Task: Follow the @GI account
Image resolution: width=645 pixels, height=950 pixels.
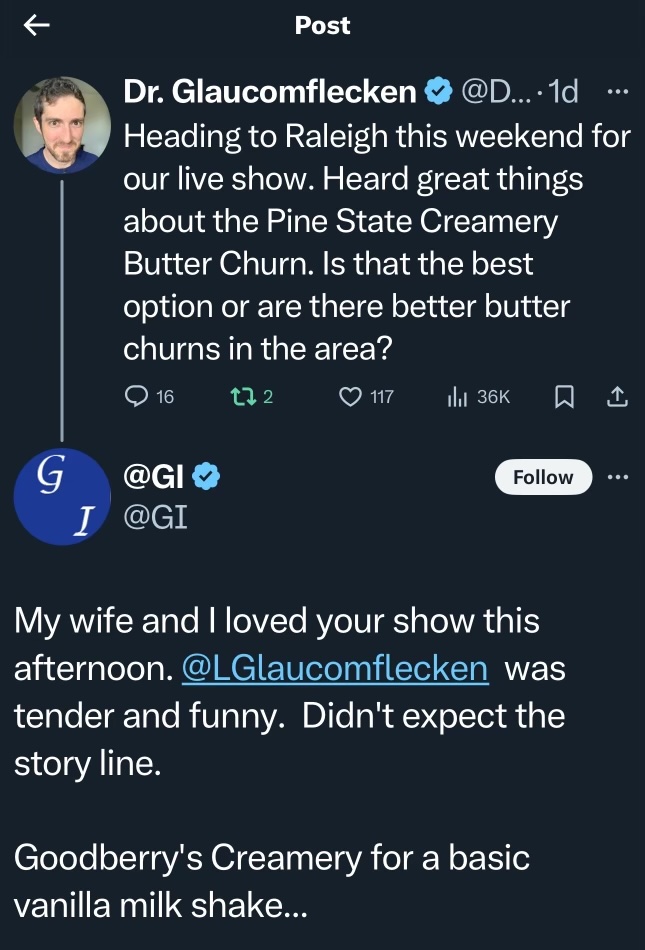Action: (x=543, y=478)
